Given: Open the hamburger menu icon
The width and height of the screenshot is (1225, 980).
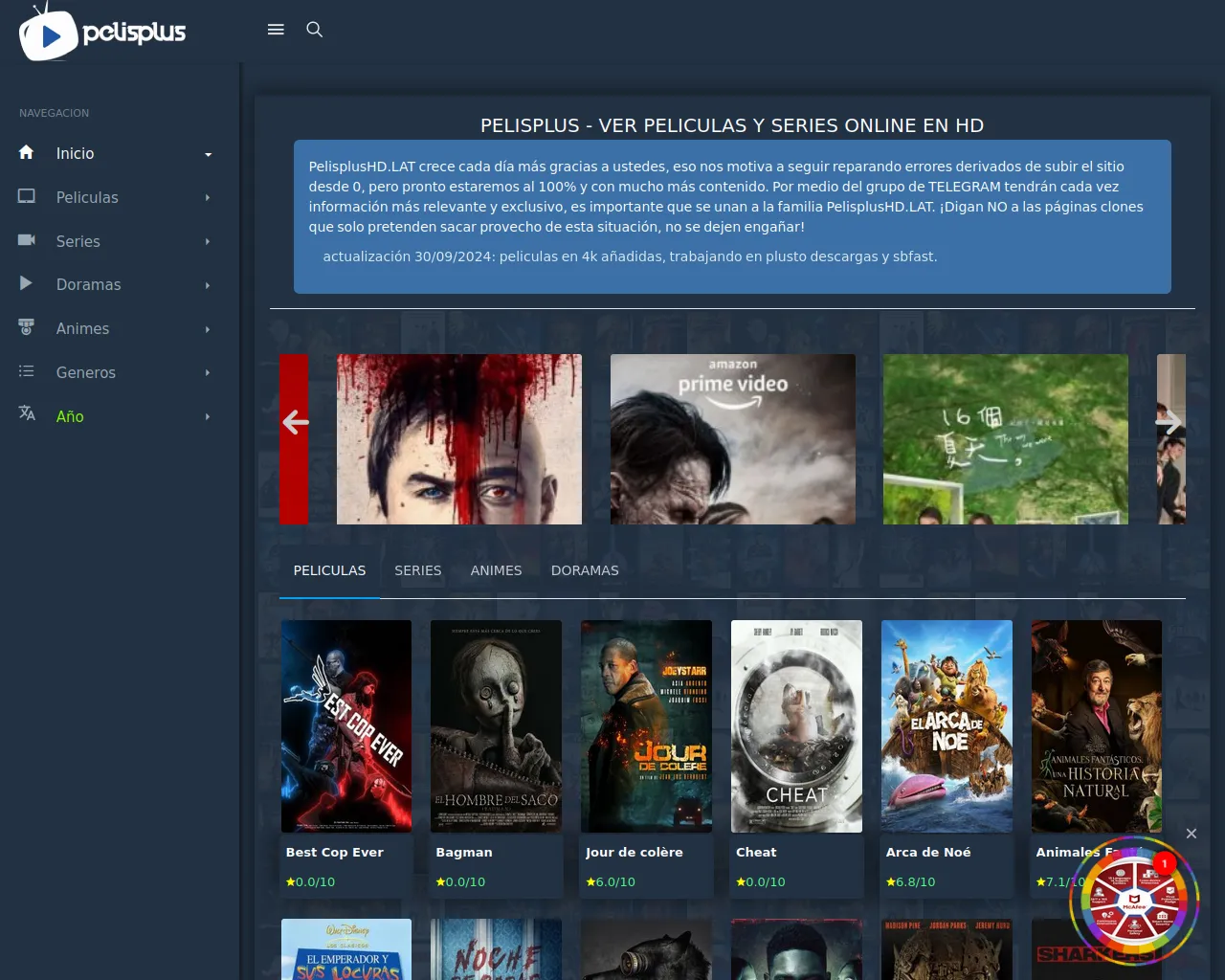Looking at the screenshot, I should tap(276, 30).
